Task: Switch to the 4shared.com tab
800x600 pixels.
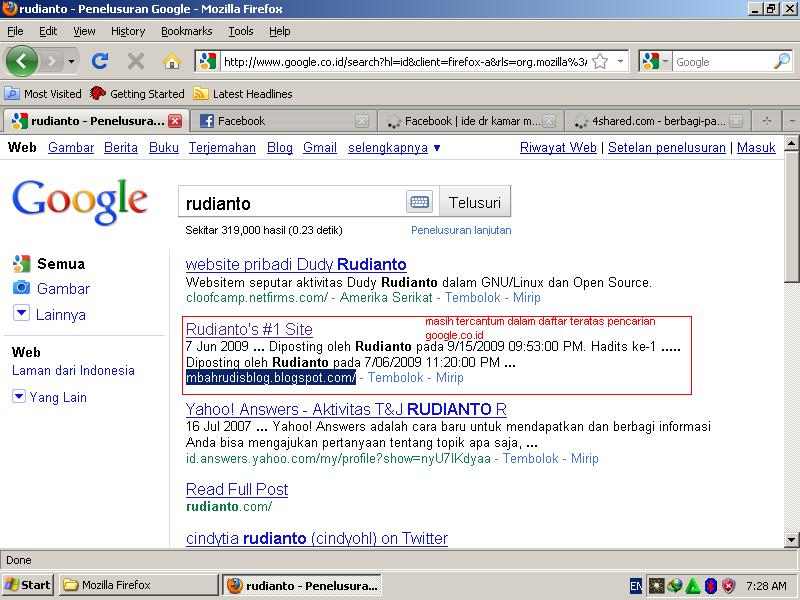Action: click(657, 121)
